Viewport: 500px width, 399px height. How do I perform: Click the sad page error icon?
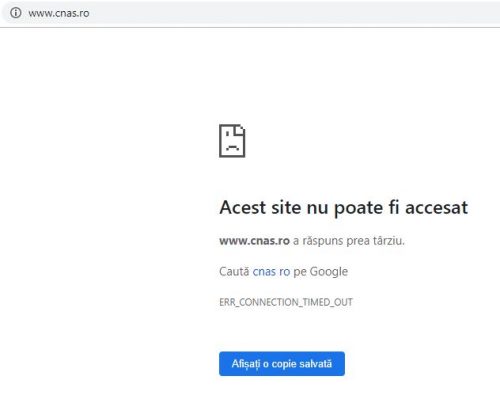click(x=232, y=141)
